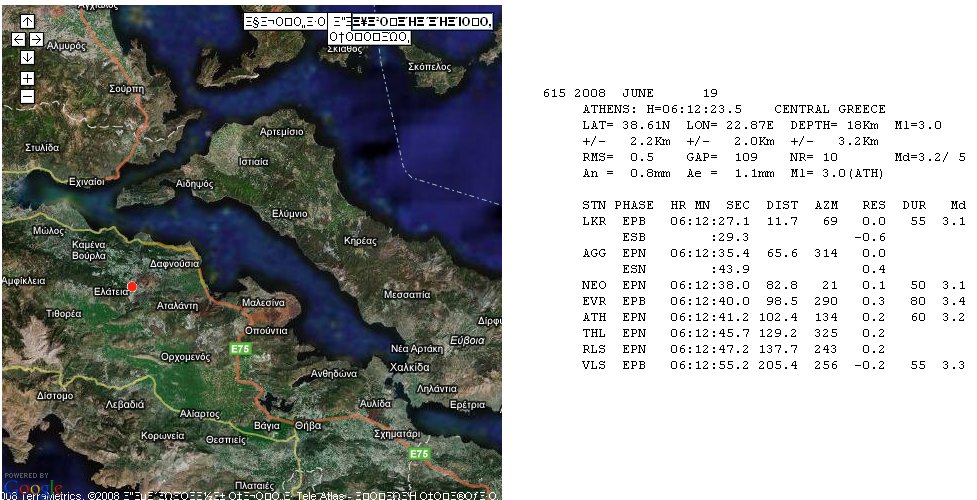Click the distance value 205.4
This screenshot has height=500, width=977.
[x=778, y=365]
